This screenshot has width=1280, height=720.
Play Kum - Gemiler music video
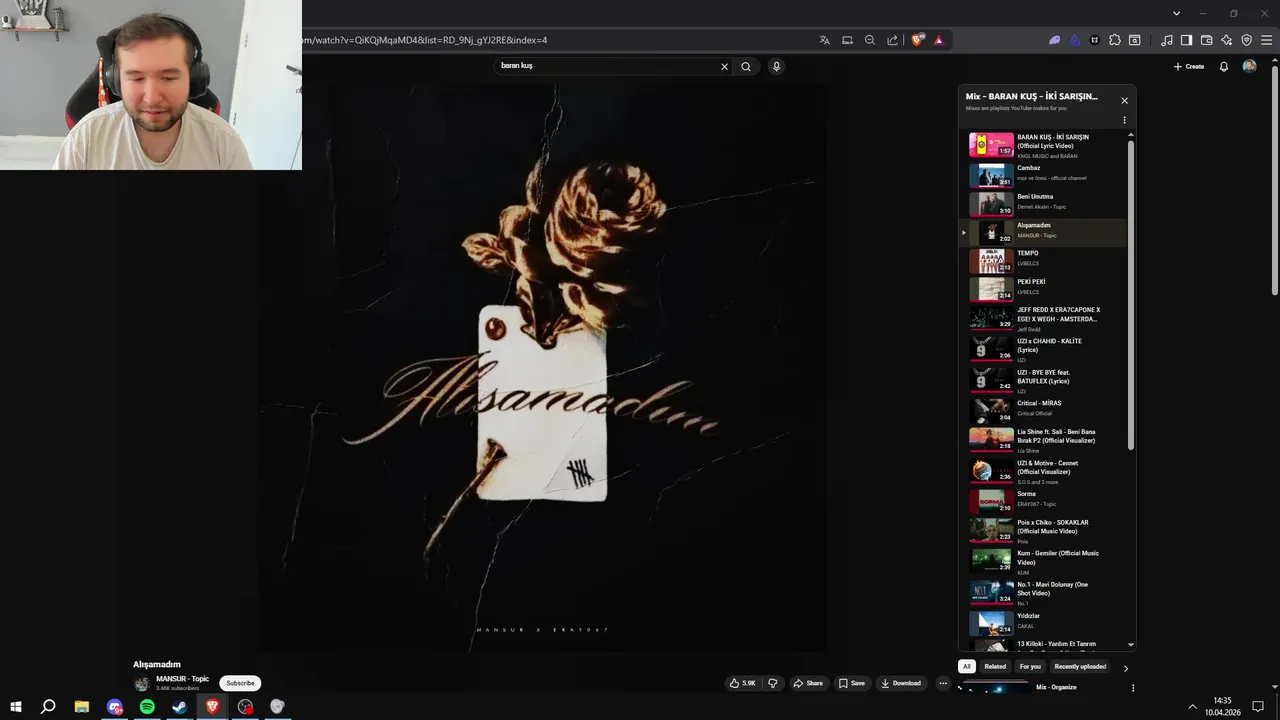point(1043,562)
